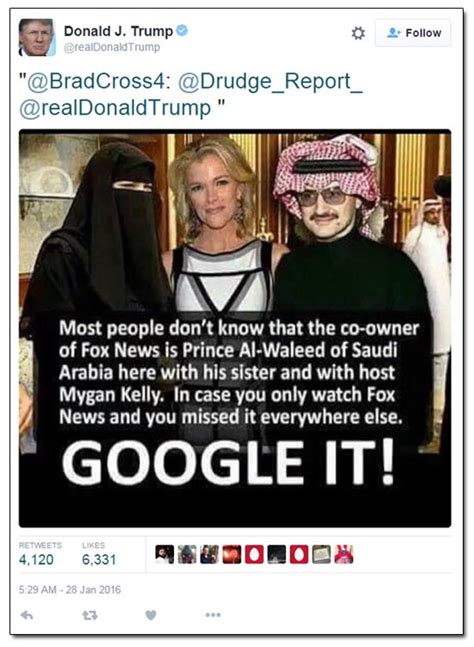
Task: Like the tweet with heart icon
Action: pyautogui.click(x=151, y=615)
